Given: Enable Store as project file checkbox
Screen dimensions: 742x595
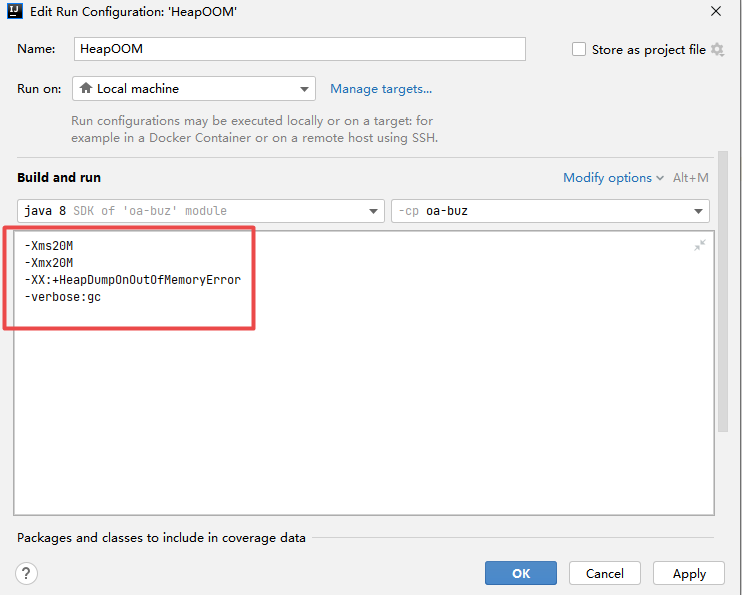Looking at the screenshot, I should pos(579,49).
